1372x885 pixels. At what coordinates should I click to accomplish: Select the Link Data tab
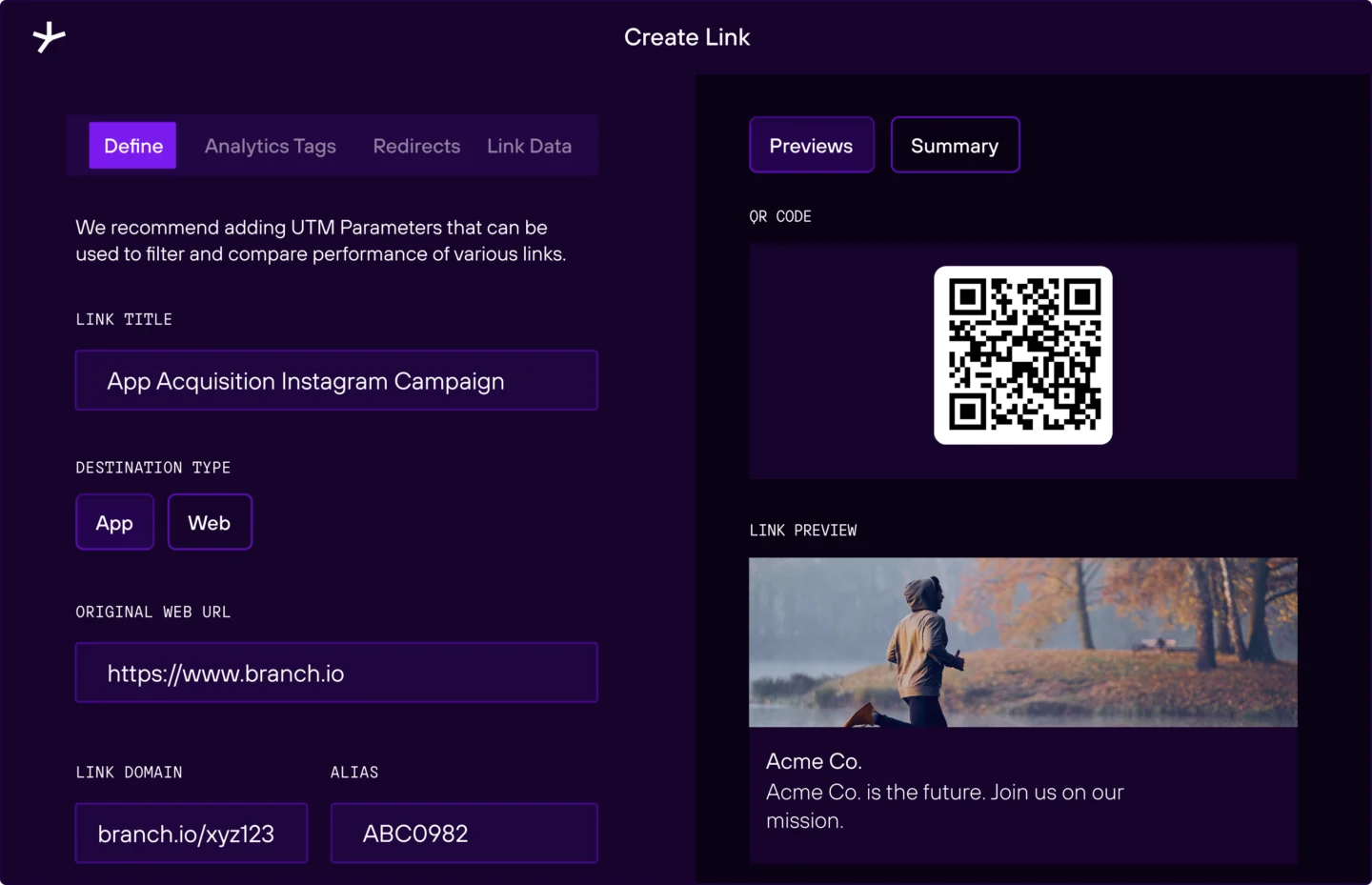point(529,146)
